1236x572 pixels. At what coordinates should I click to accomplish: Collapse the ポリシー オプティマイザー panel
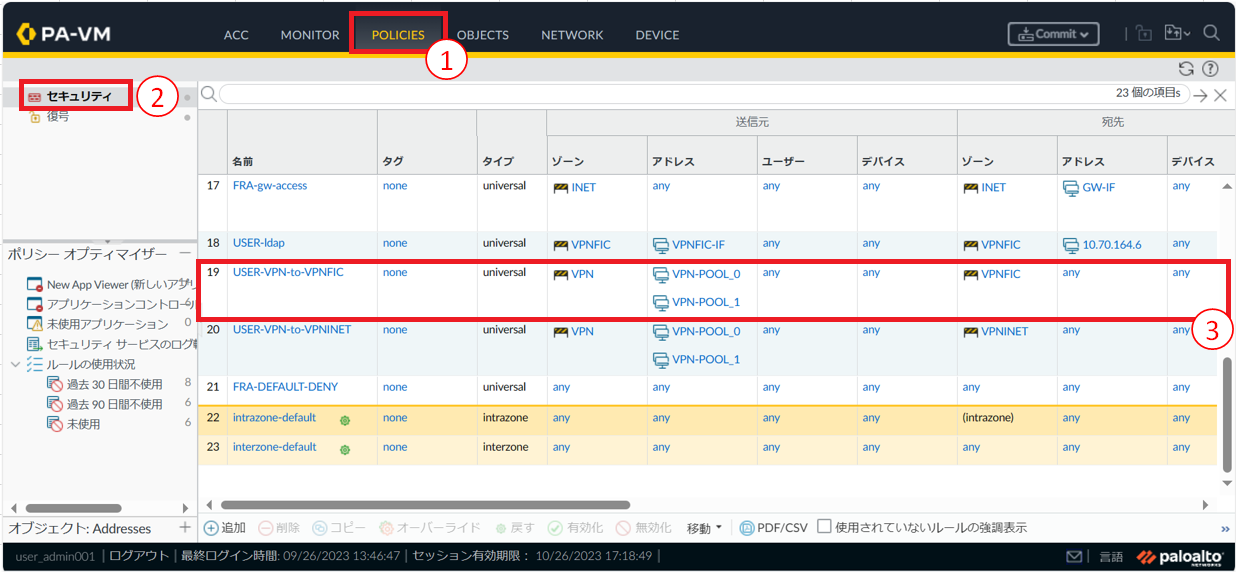pyautogui.click(x=186, y=254)
